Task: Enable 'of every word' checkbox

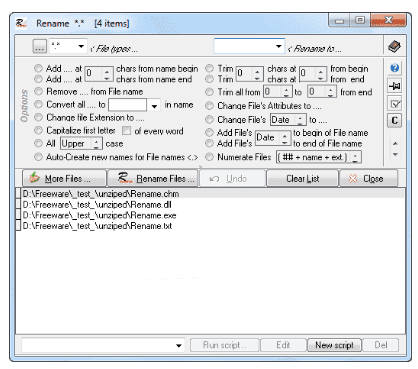Action: point(126,131)
